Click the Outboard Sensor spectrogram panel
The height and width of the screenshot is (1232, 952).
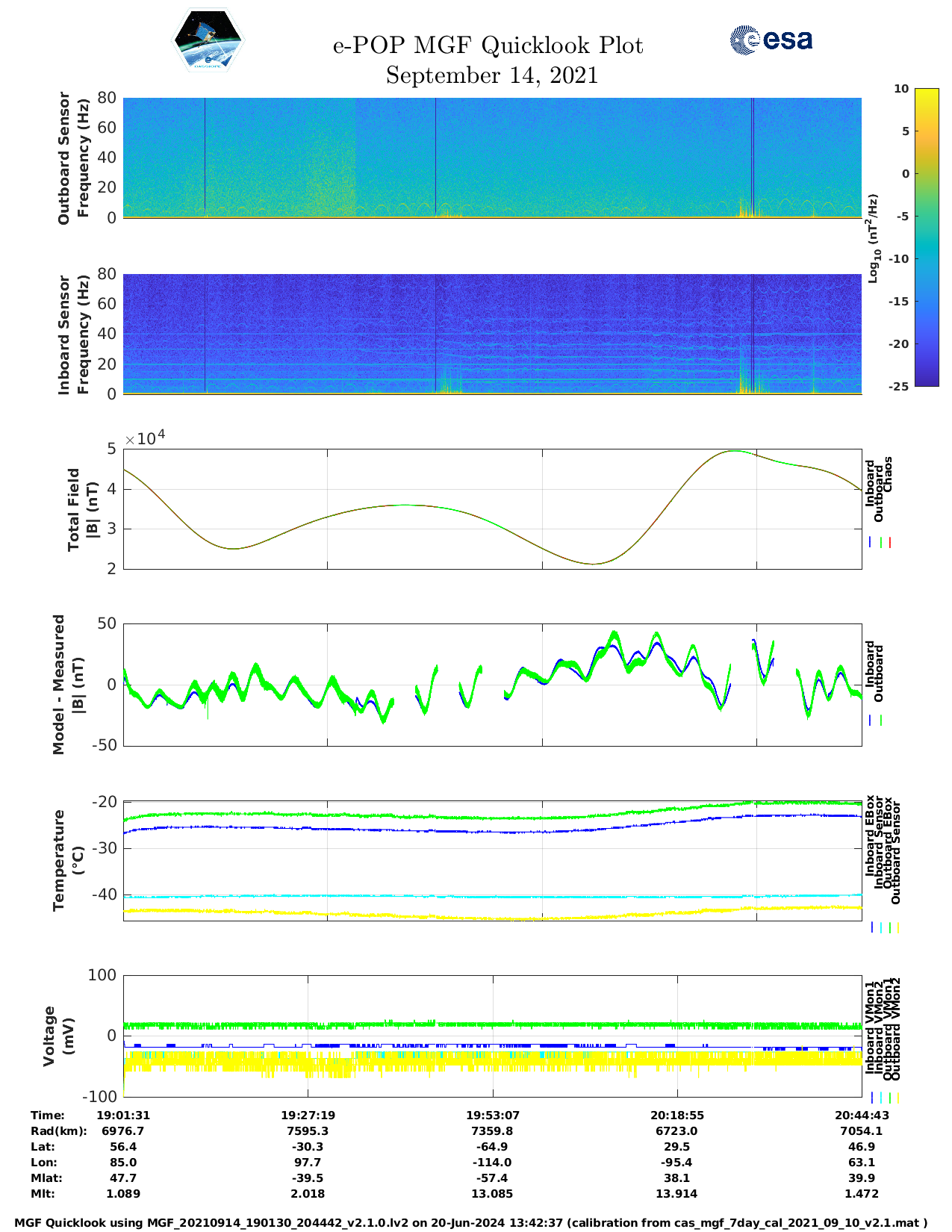492,158
